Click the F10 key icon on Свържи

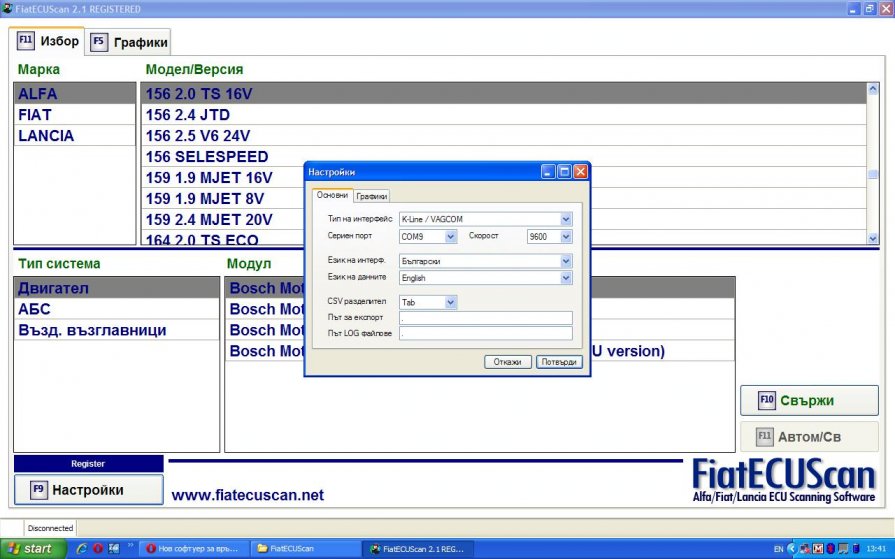[x=767, y=400]
